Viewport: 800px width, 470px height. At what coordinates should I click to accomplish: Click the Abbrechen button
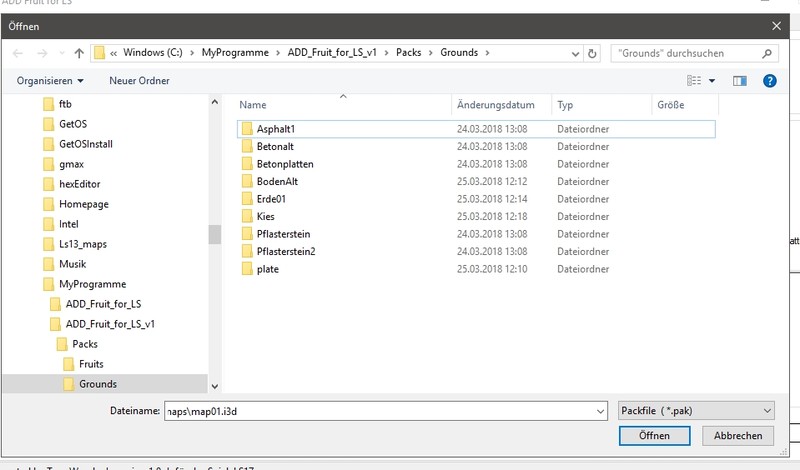[738, 436]
